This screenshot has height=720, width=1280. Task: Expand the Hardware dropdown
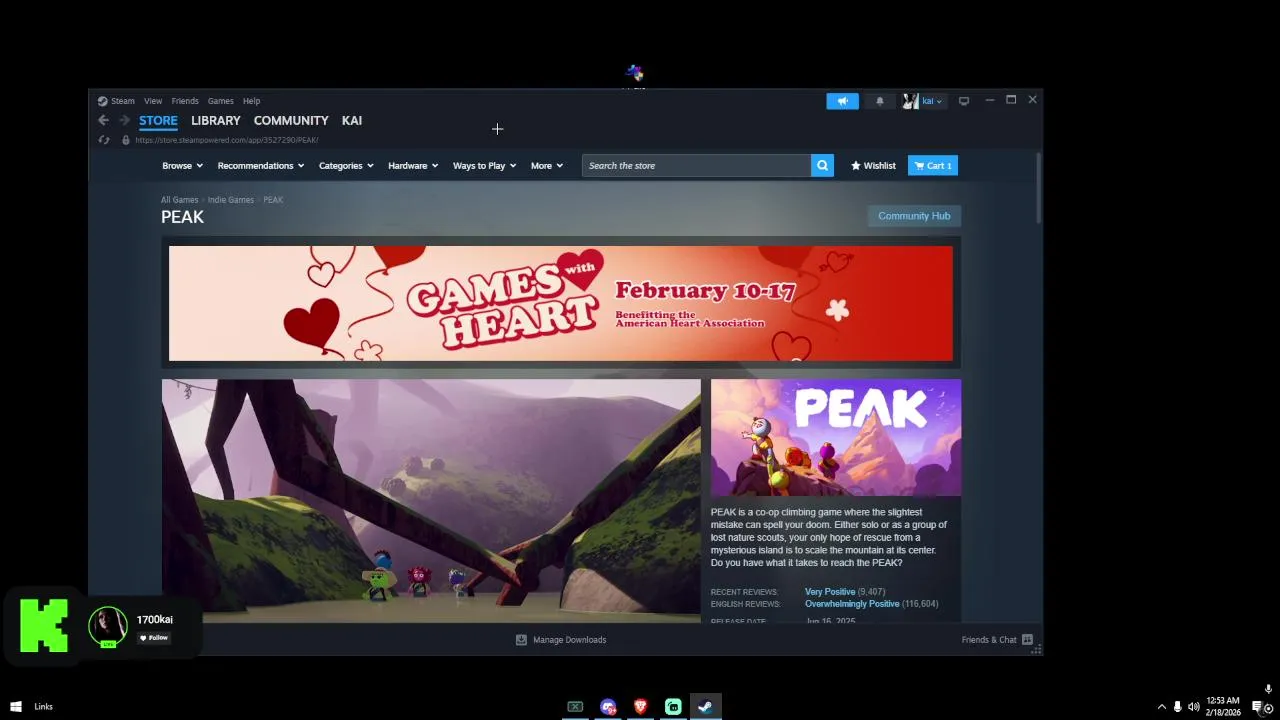click(x=413, y=166)
